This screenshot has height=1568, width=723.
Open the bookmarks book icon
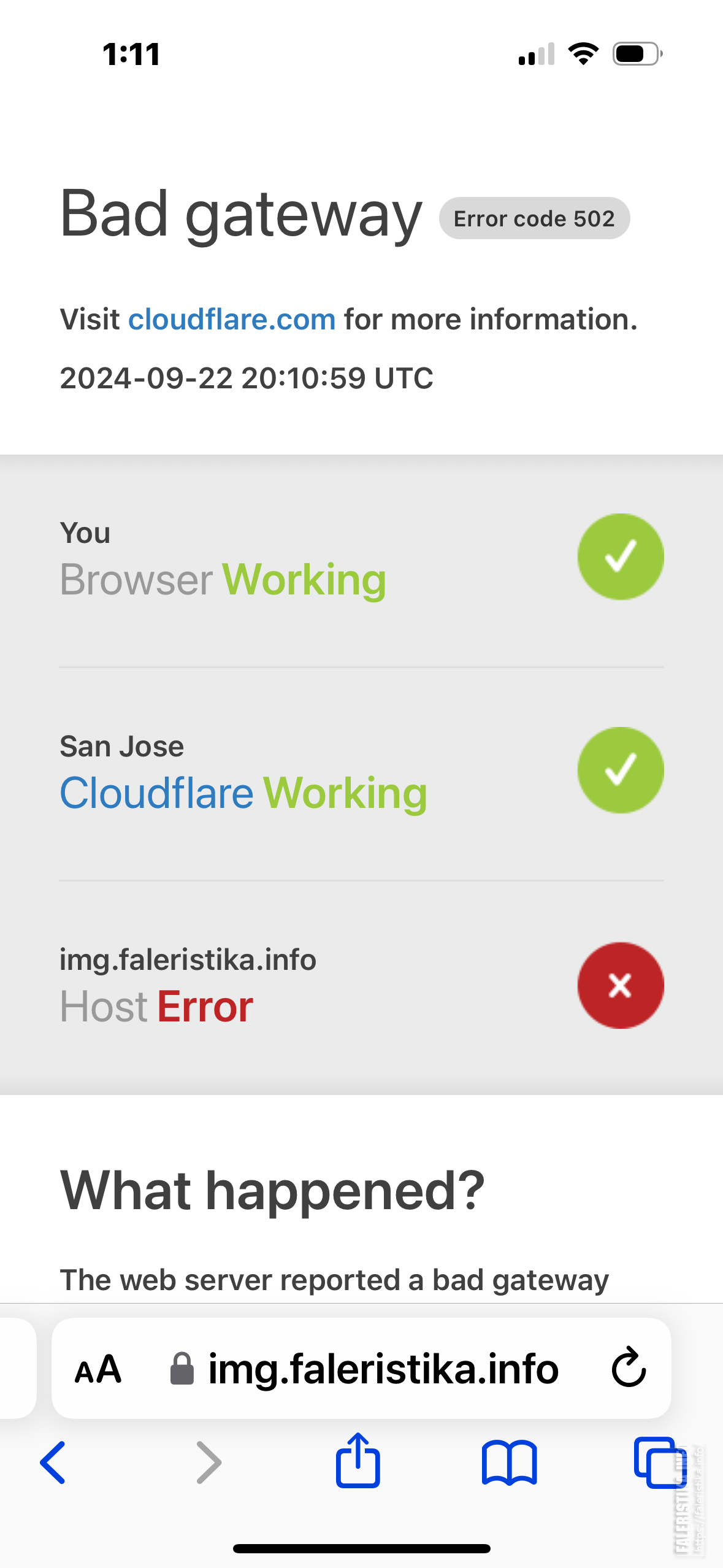coord(509,1462)
